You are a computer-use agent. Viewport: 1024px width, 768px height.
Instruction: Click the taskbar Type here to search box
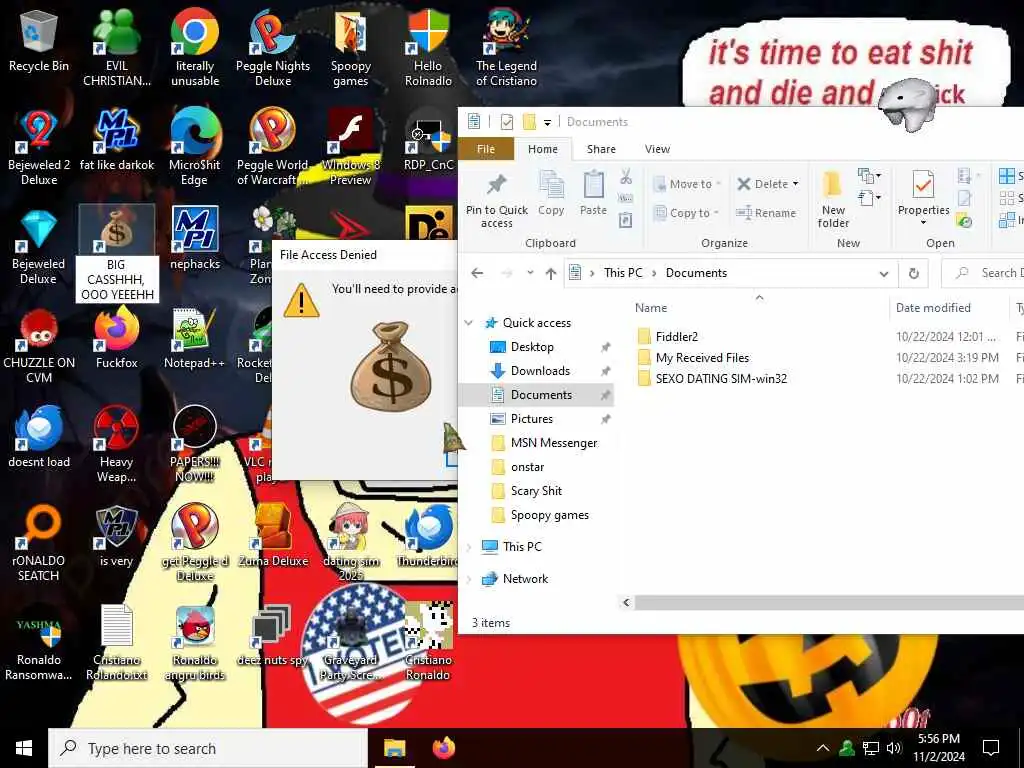pos(208,748)
